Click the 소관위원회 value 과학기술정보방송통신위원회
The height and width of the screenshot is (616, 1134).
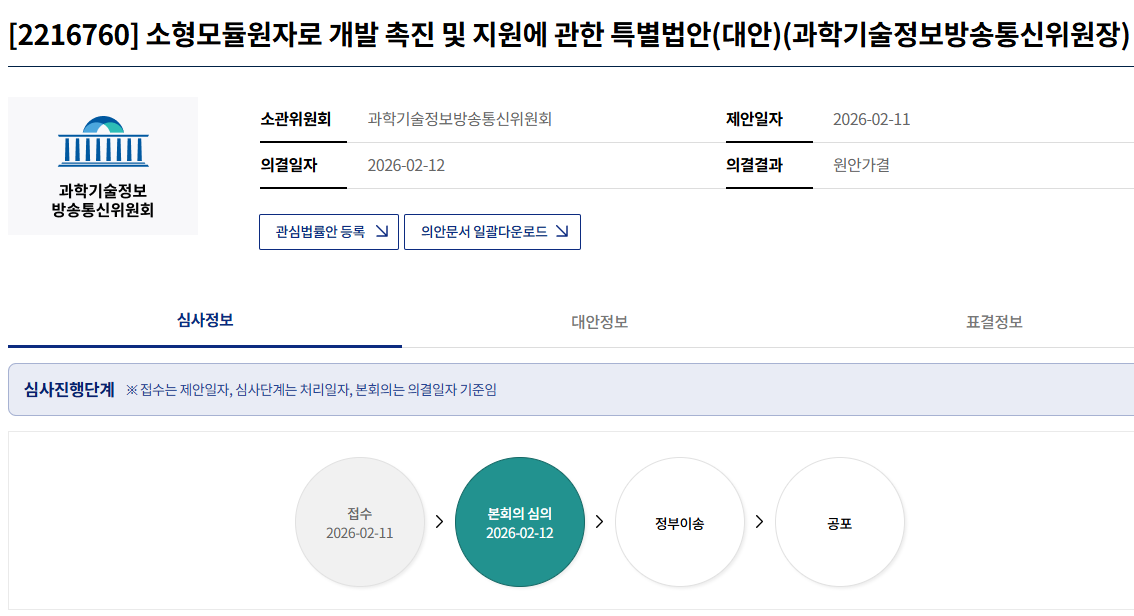click(x=460, y=120)
